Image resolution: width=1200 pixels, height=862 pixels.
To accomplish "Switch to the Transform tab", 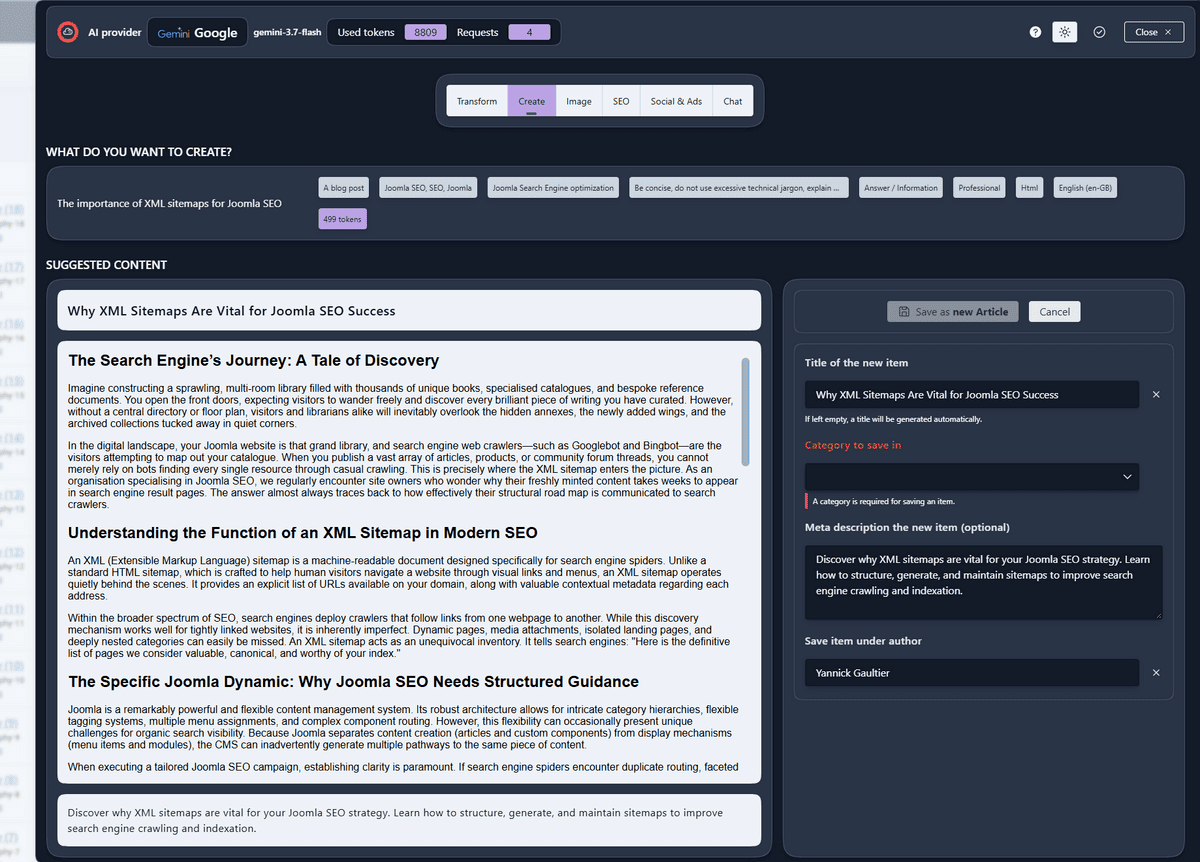I will click(477, 101).
